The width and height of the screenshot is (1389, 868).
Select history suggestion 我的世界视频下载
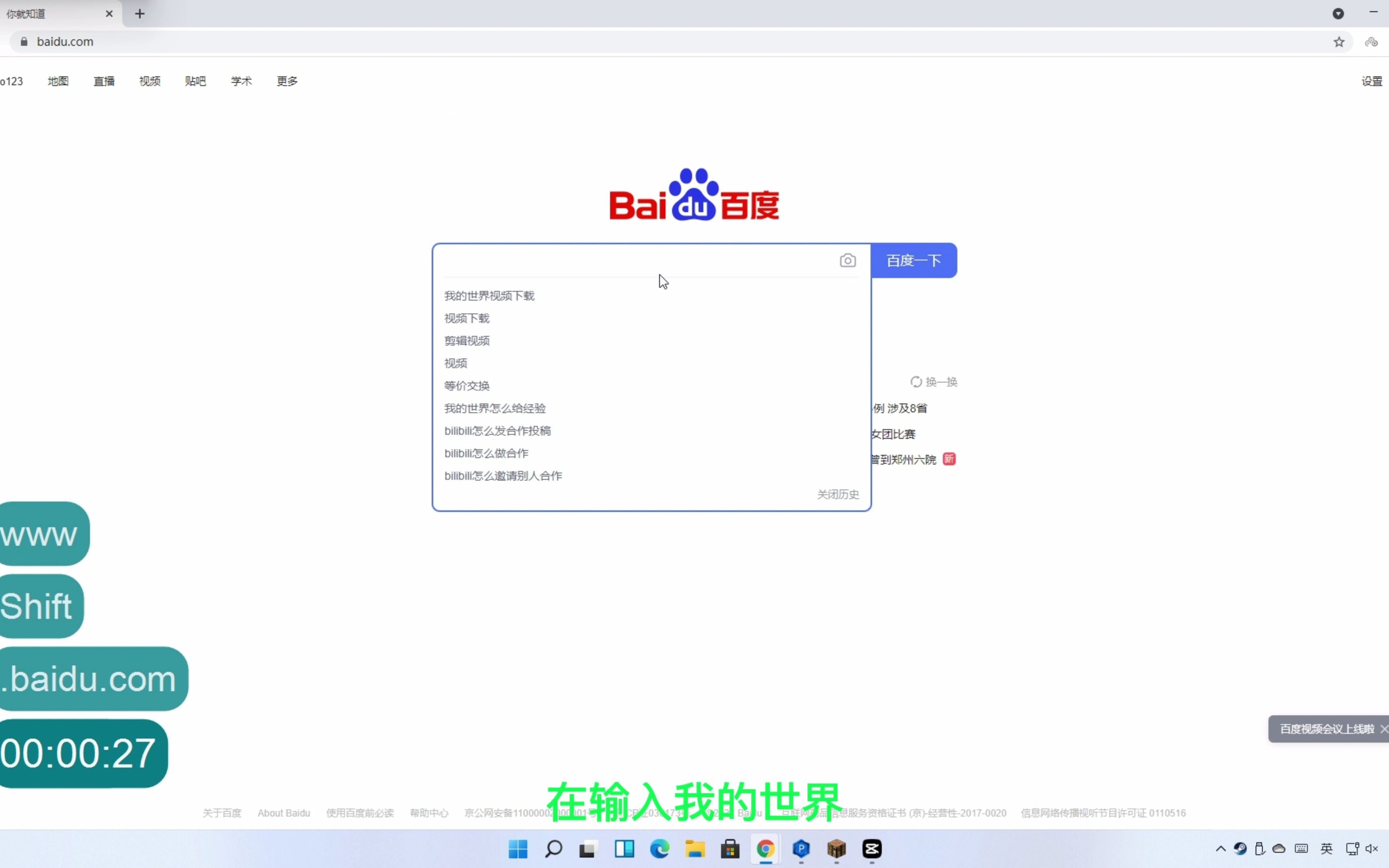coord(489,296)
